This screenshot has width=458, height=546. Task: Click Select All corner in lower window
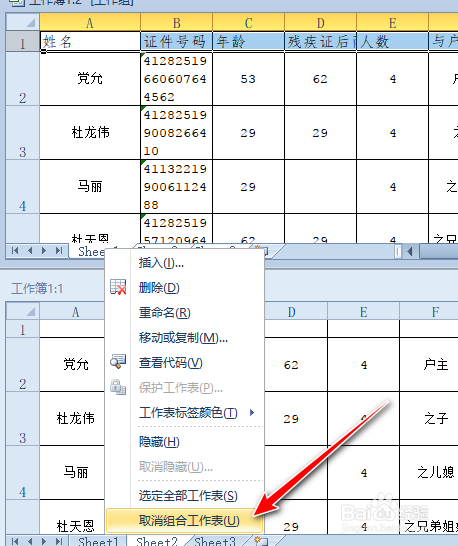23,311
